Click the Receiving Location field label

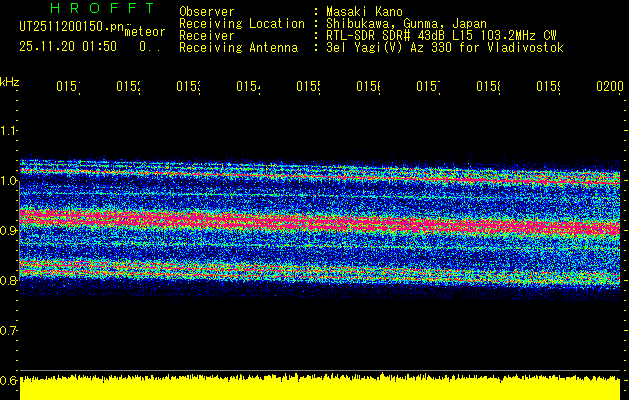(241, 23)
